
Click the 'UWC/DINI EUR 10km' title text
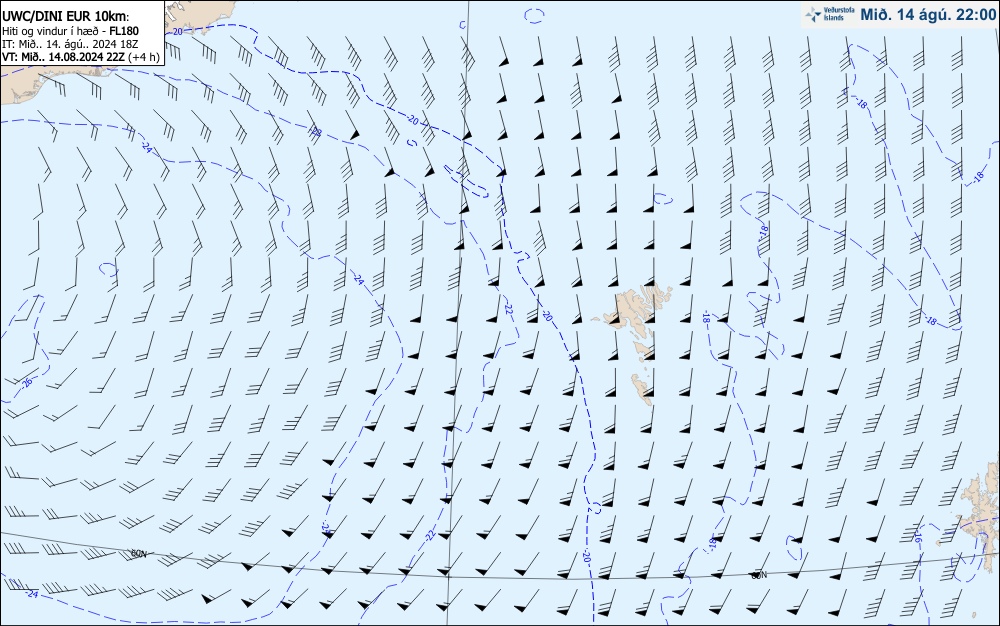point(66,17)
